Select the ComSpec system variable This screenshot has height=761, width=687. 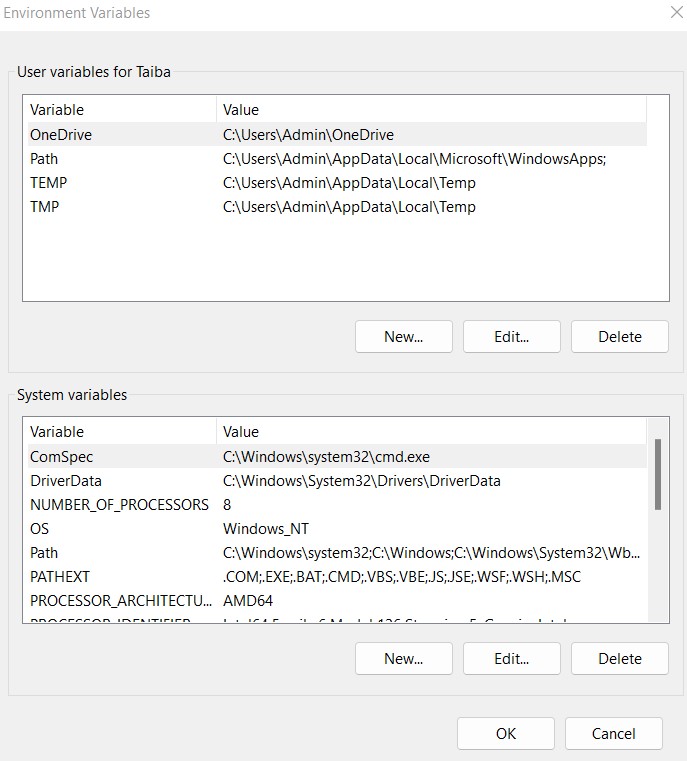click(61, 457)
